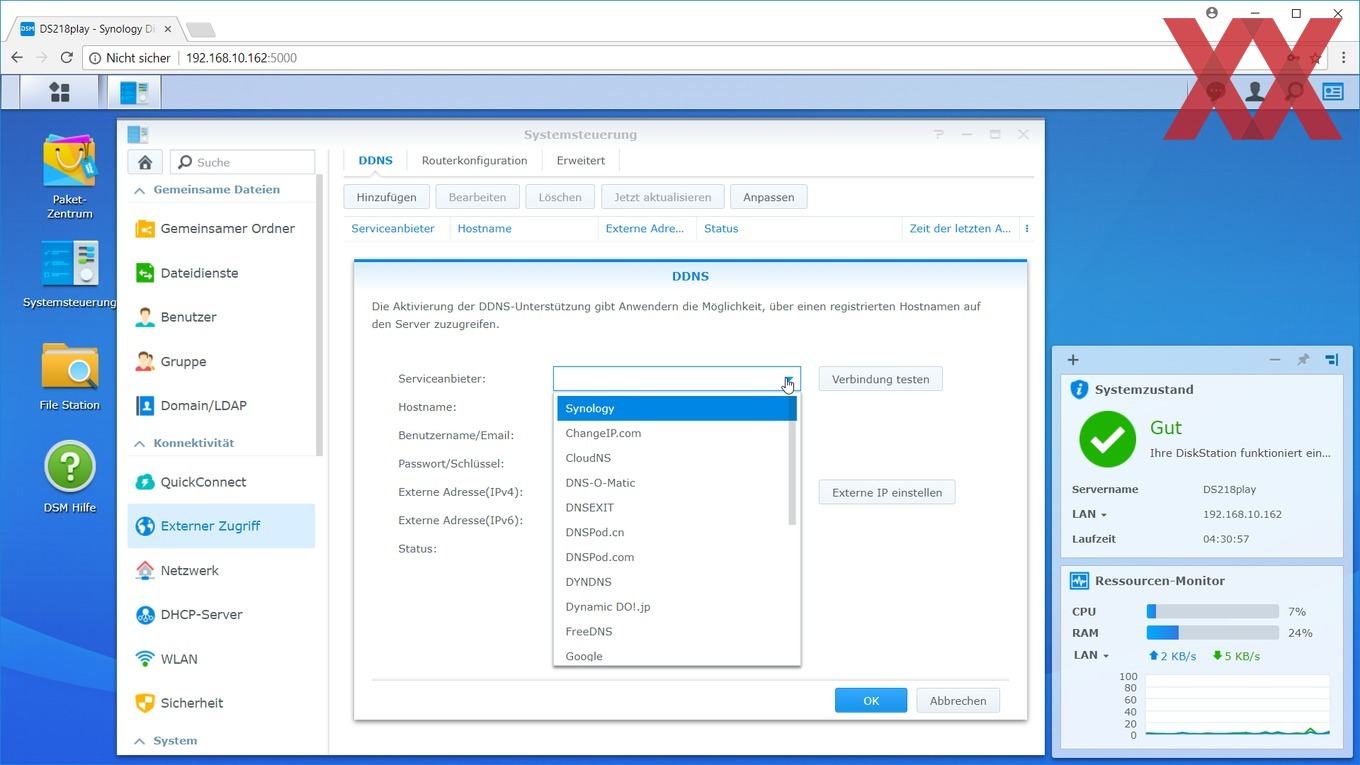Choose DNSEXIT provider
This screenshot has height=765, width=1360.
(675, 507)
